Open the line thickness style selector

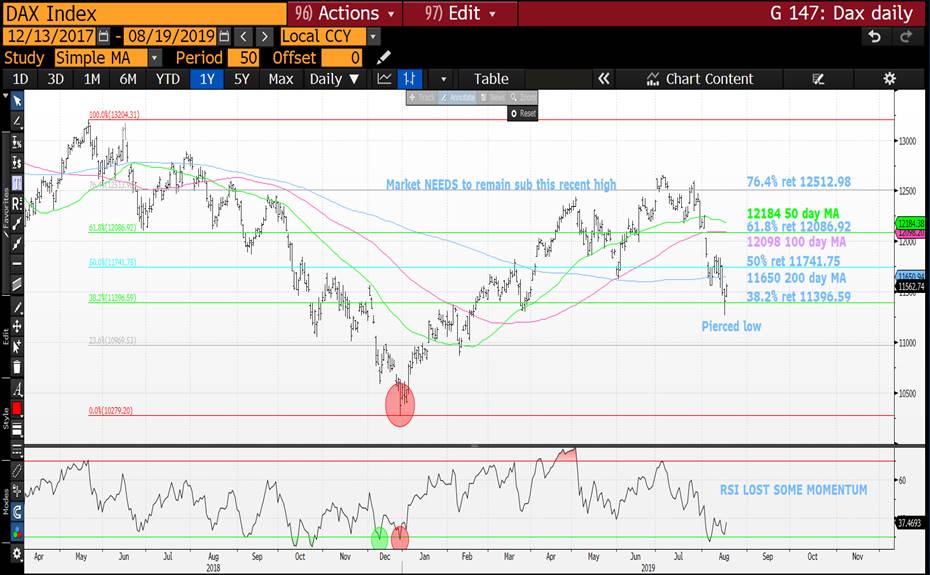pyautogui.click(x=17, y=428)
